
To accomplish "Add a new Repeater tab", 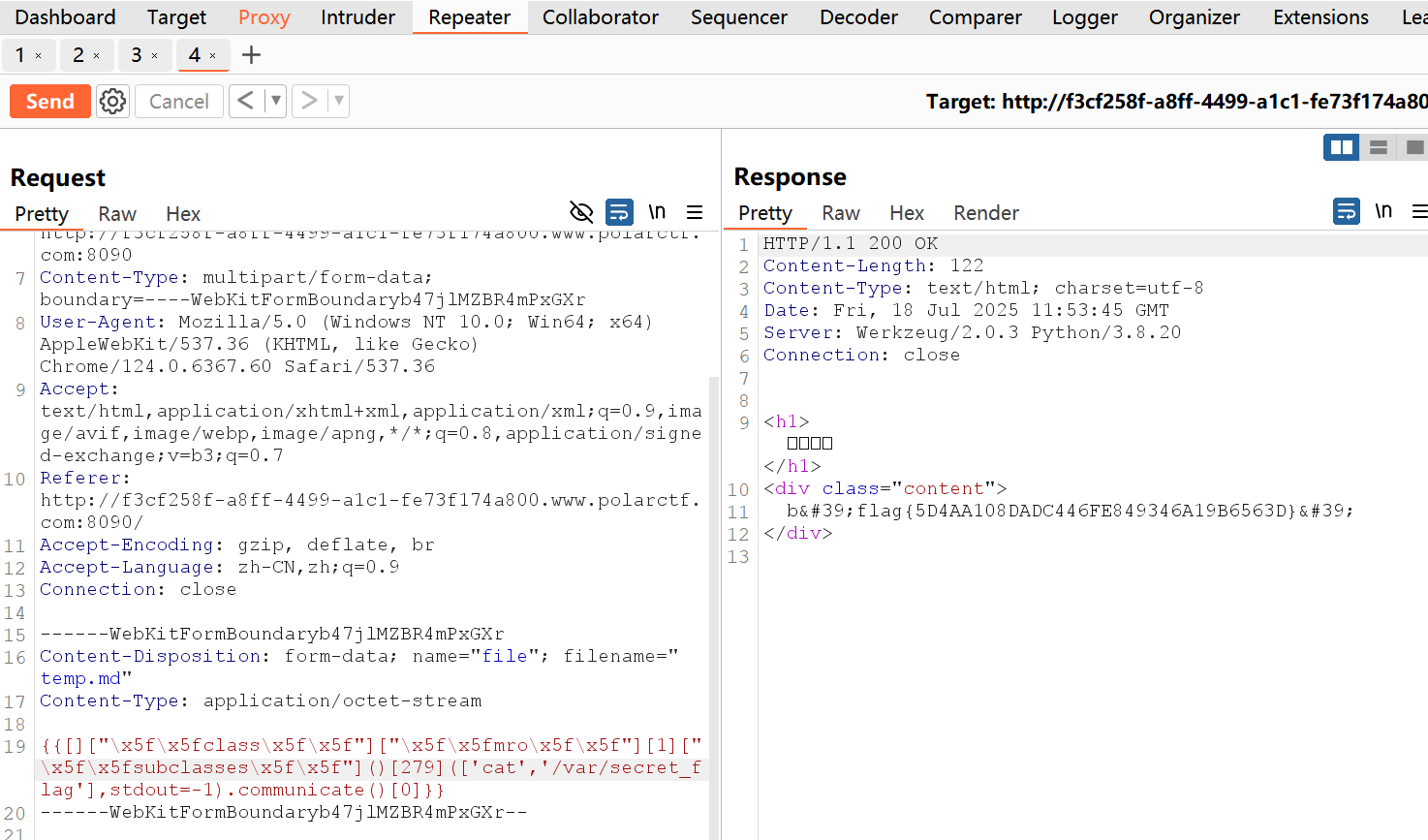I will tap(251, 55).
